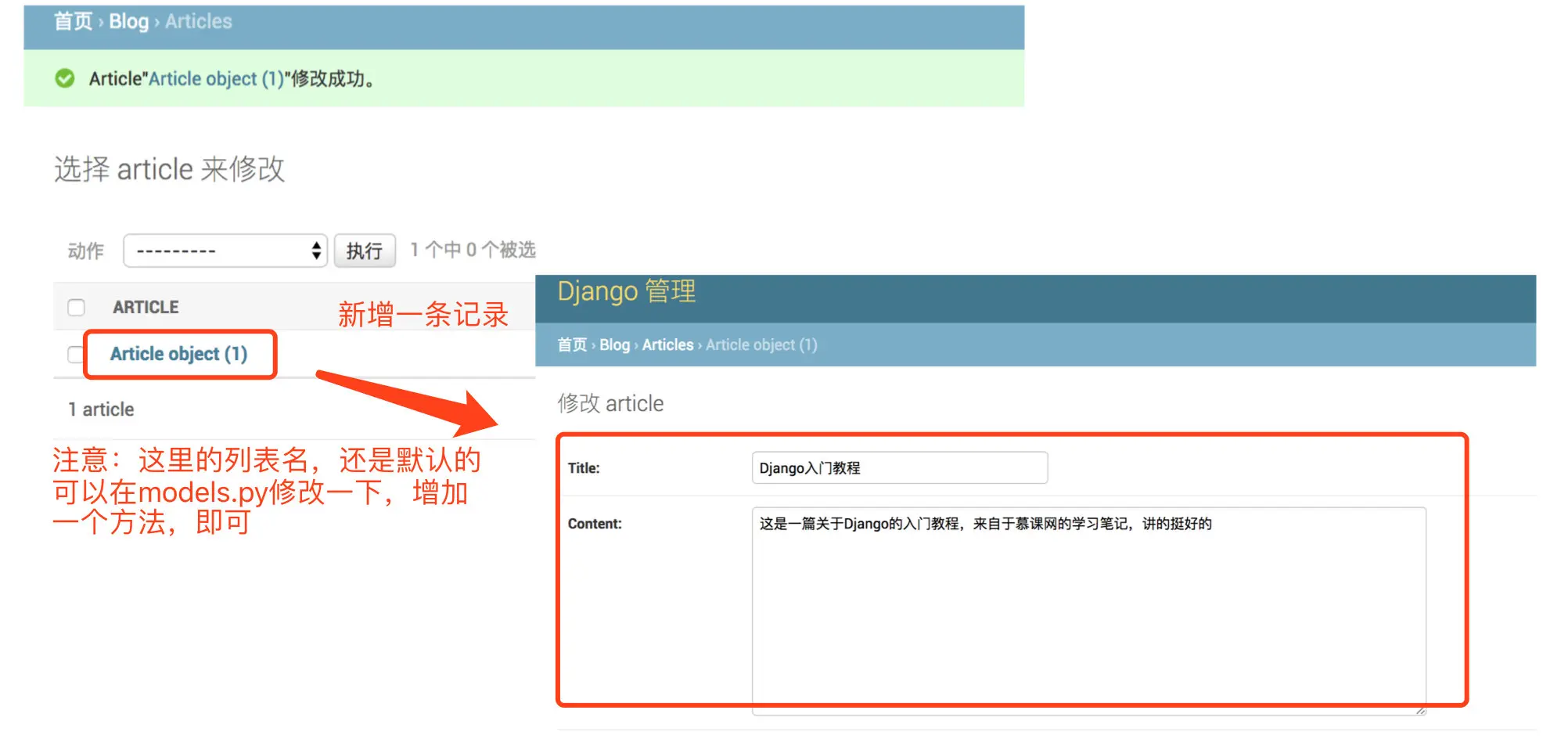Screen dimensions: 1568x750
Task: Click the green success checkmark icon
Action: 65,78
